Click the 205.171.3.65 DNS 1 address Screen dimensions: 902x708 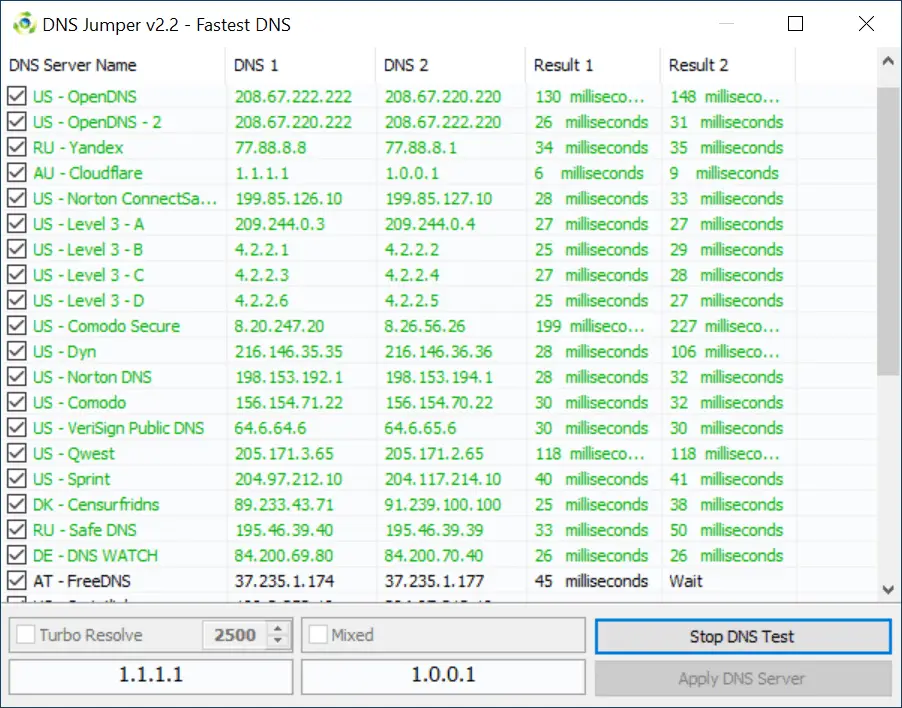tap(284, 453)
